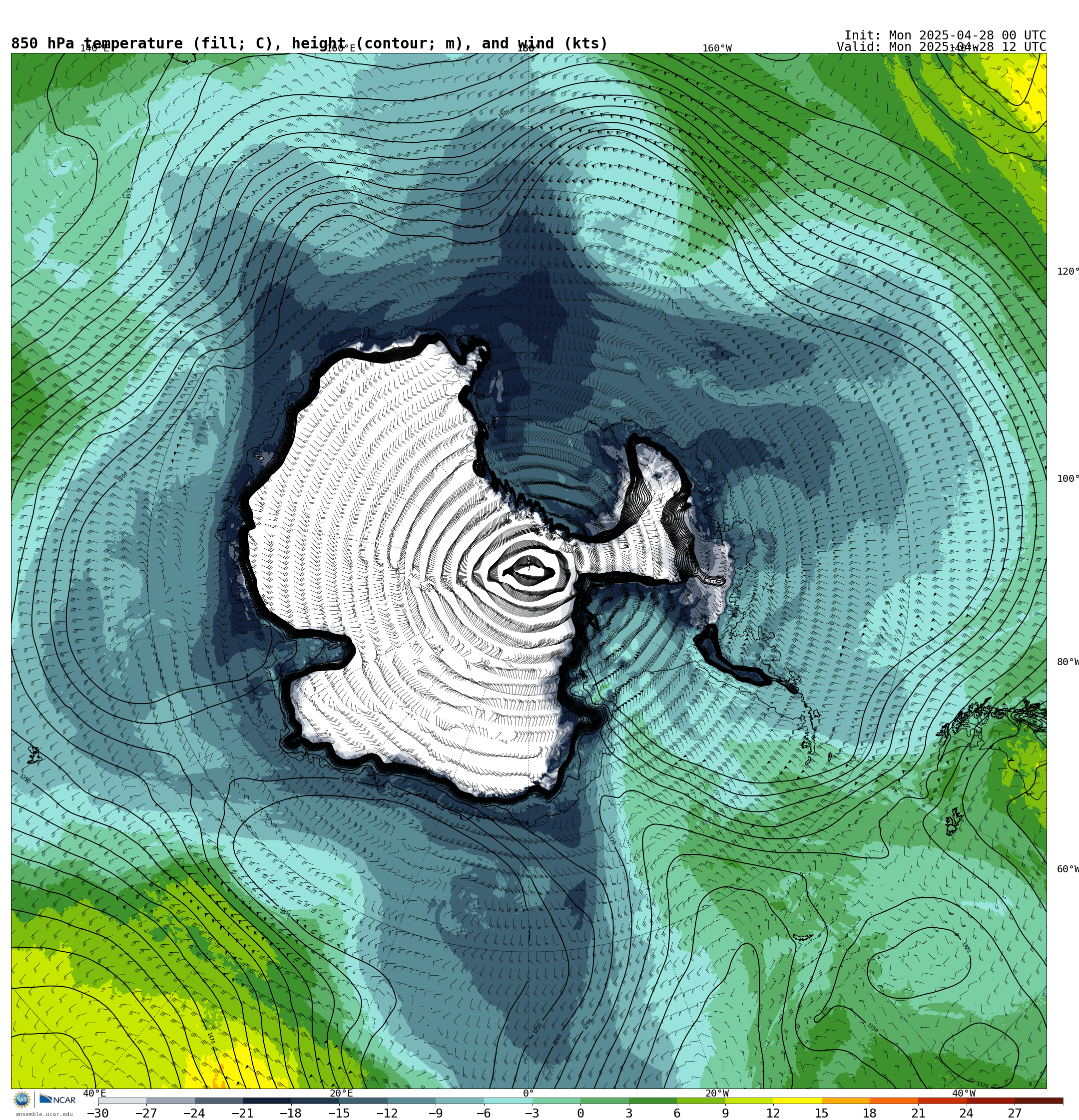Viewport: 1079px width, 1120px height.
Task: Click the 20°W longitude label at bottom
Action: [717, 1093]
